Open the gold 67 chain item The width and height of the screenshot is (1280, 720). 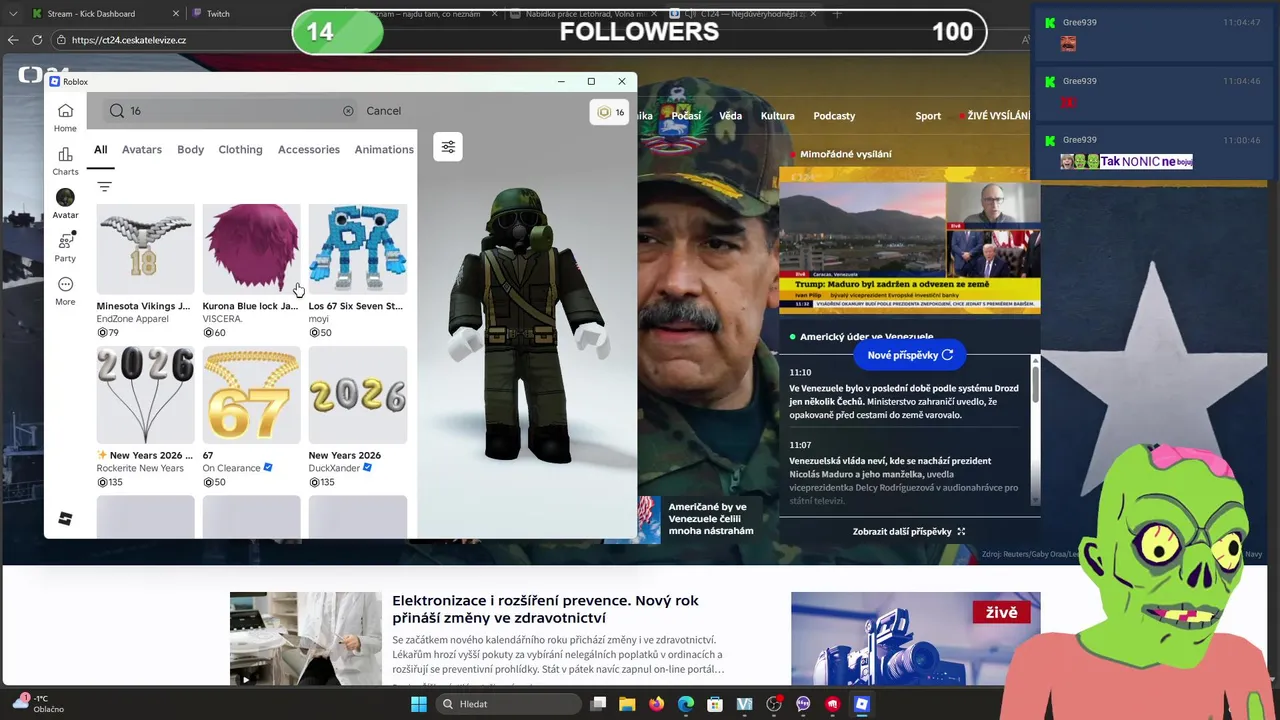coord(252,395)
